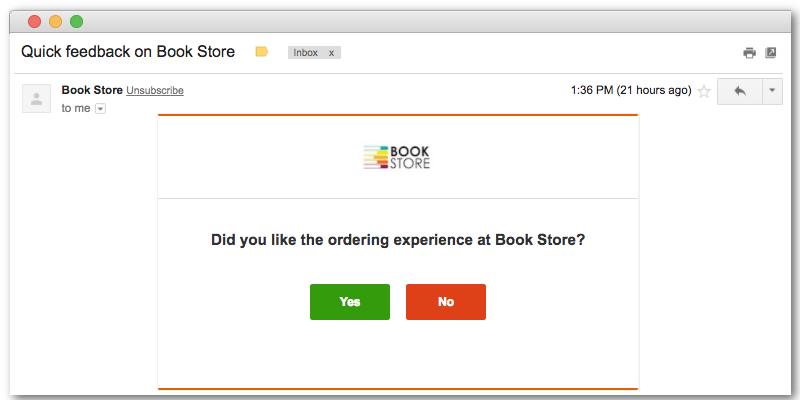Click the Unsubscribe link

pyautogui.click(x=155, y=90)
